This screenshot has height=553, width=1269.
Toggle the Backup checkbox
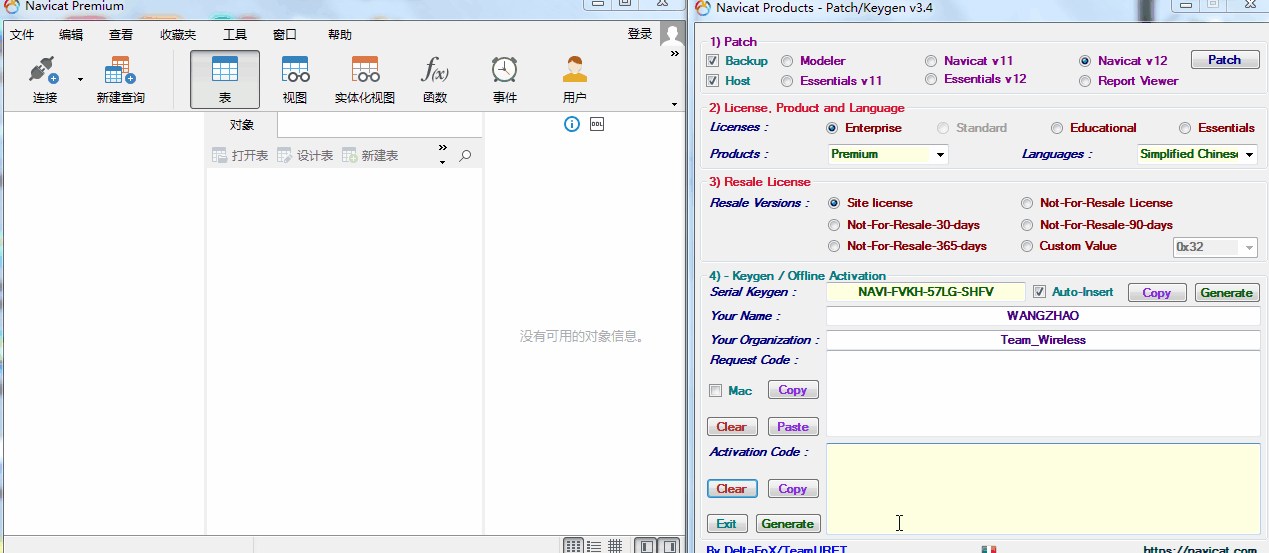(713, 61)
